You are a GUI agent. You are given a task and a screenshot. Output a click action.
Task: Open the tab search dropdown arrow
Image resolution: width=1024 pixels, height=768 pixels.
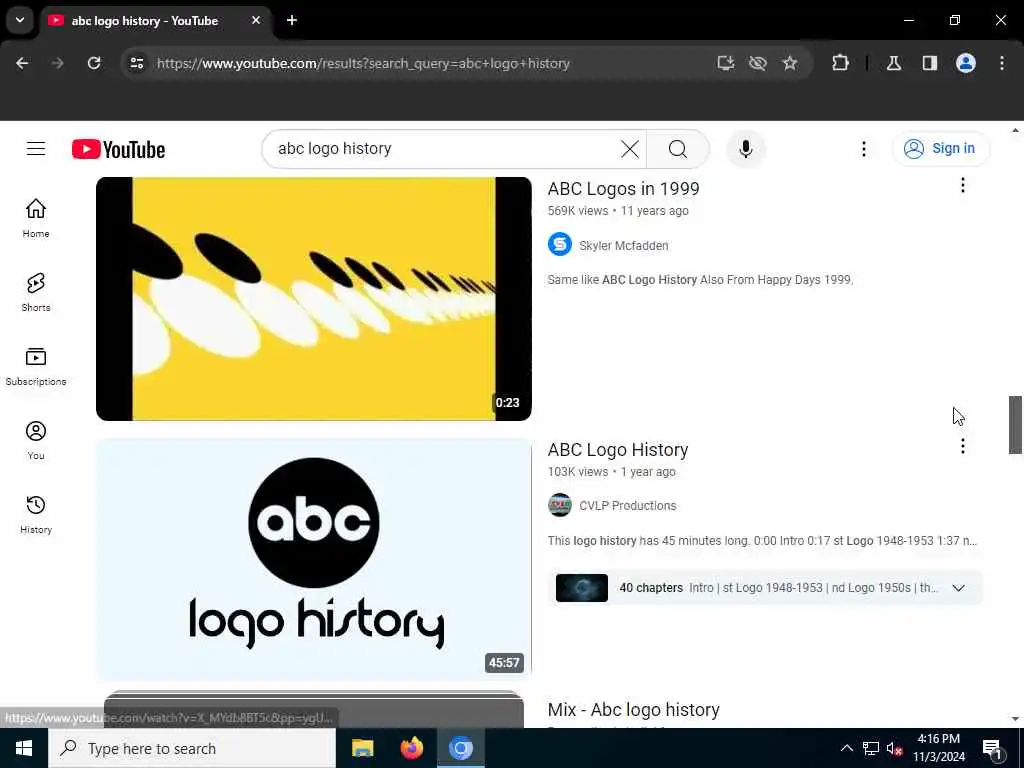(x=20, y=20)
